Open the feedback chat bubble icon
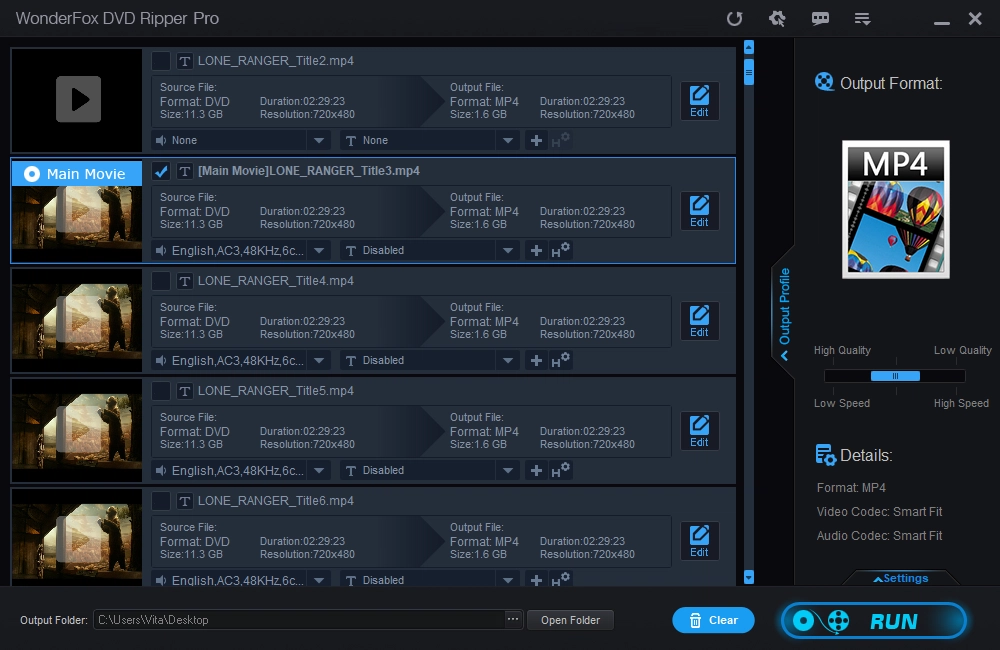This screenshot has width=1000, height=650. tap(820, 18)
